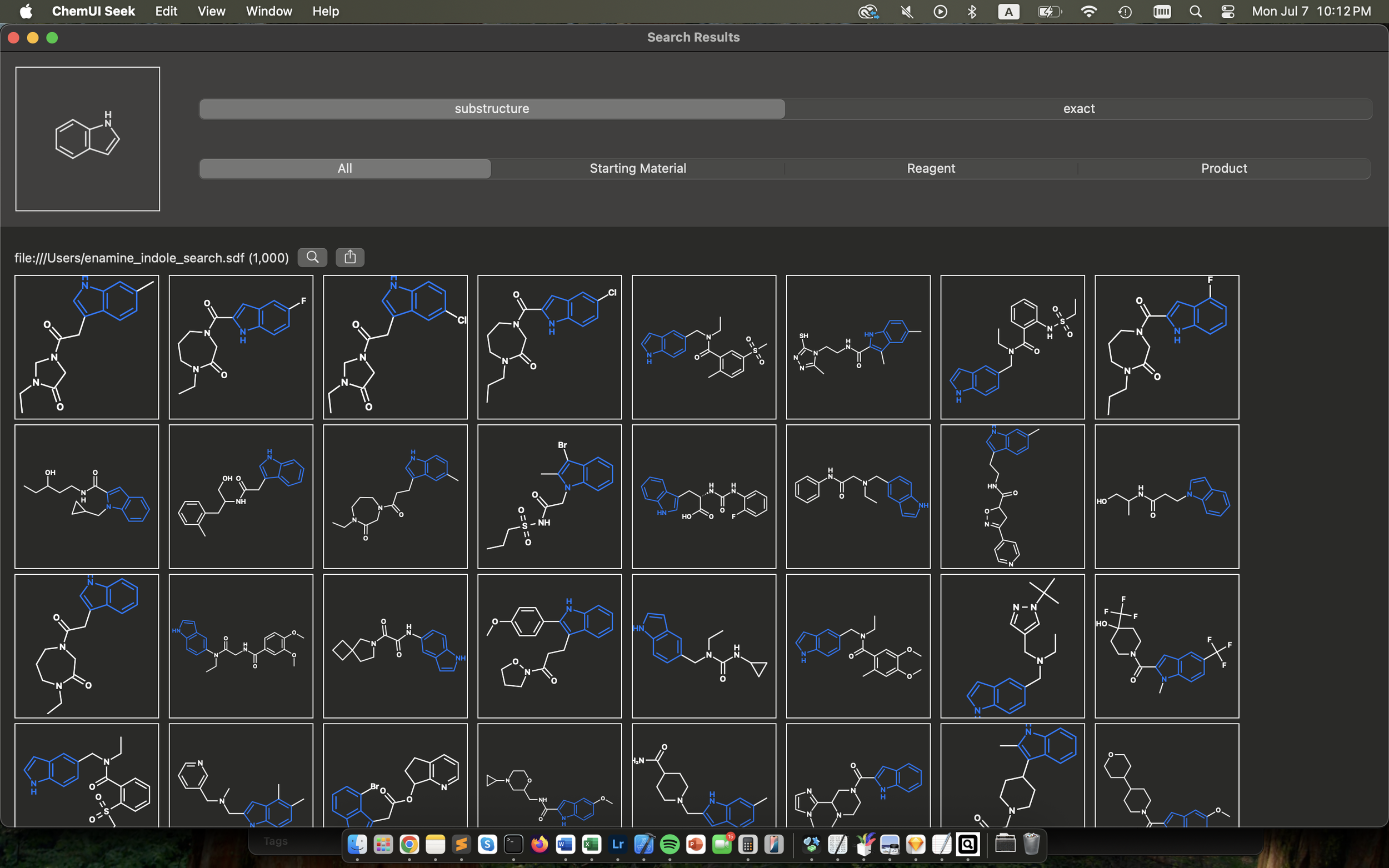Open the View menu
Viewport: 1389px width, 868px height.
click(x=211, y=12)
